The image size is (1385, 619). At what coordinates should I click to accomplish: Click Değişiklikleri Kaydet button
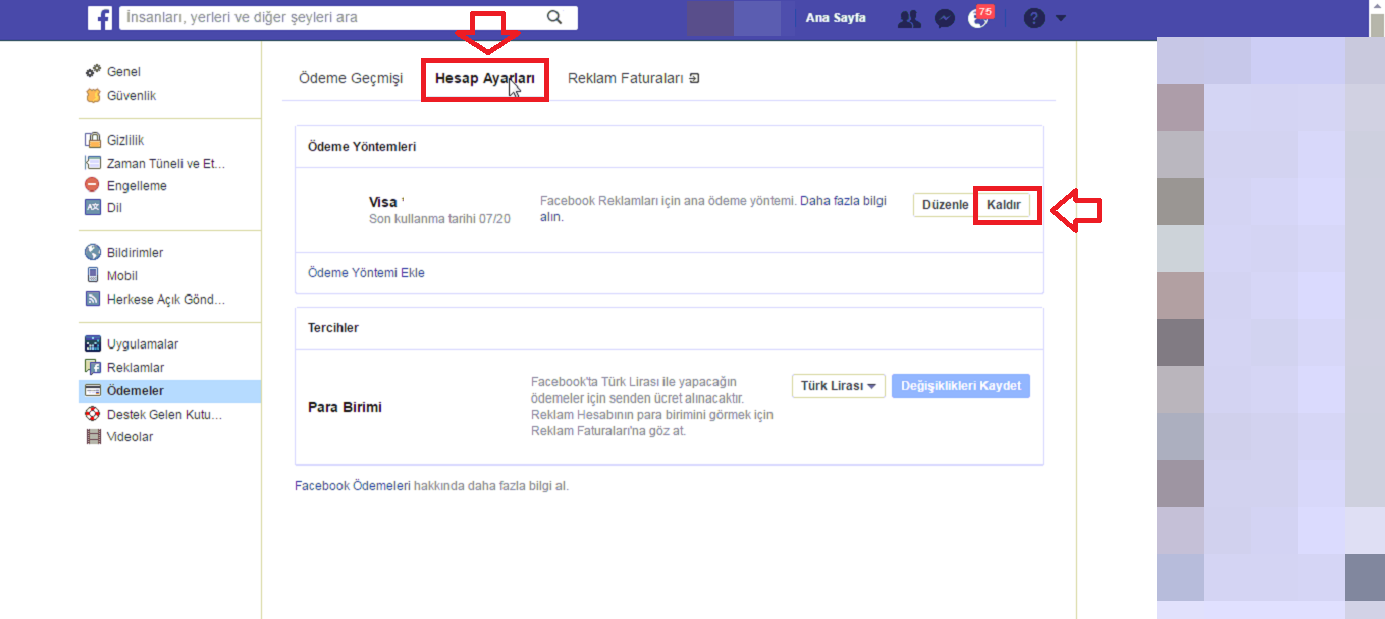[961, 386]
